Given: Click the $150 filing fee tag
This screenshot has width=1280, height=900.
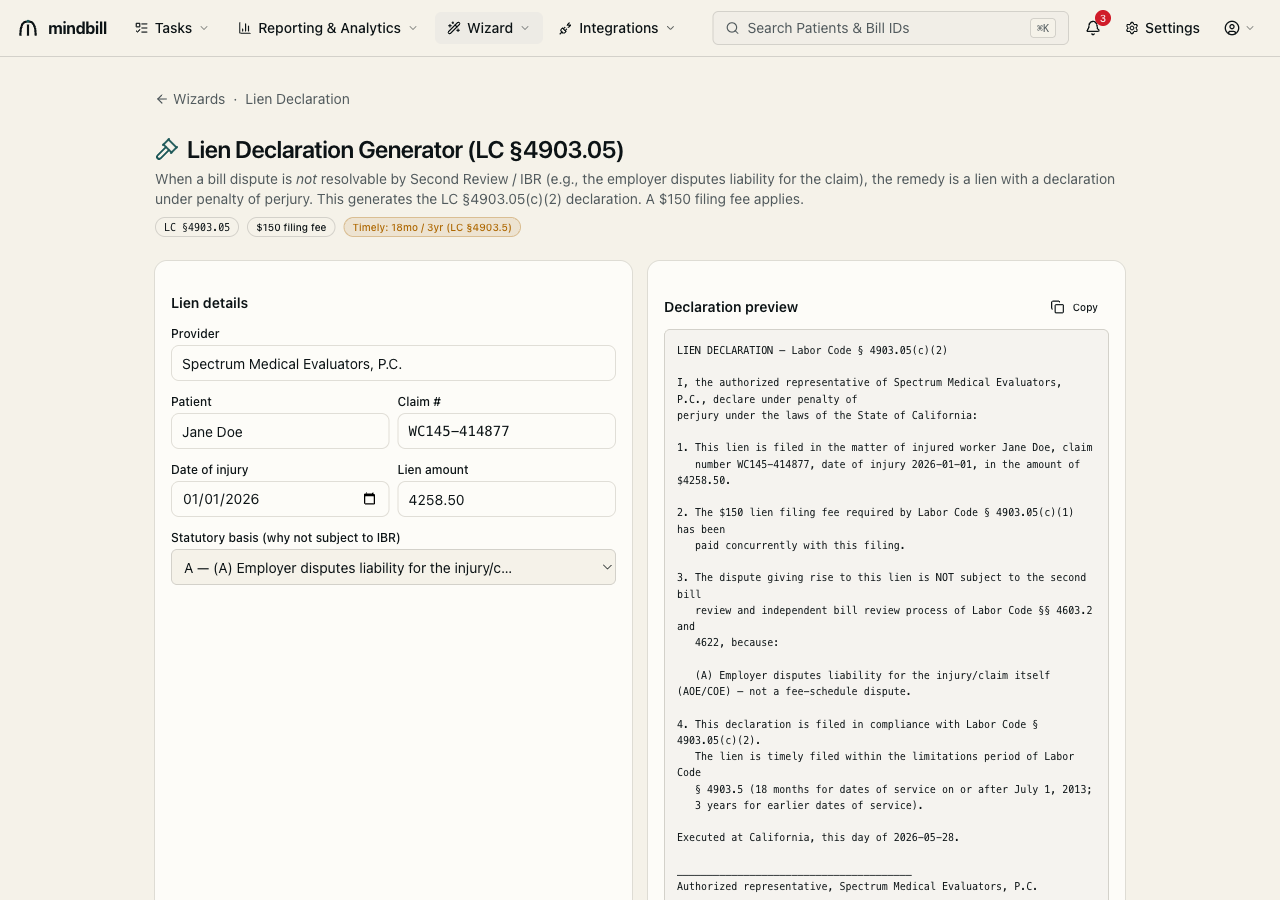Looking at the screenshot, I should [x=291, y=227].
